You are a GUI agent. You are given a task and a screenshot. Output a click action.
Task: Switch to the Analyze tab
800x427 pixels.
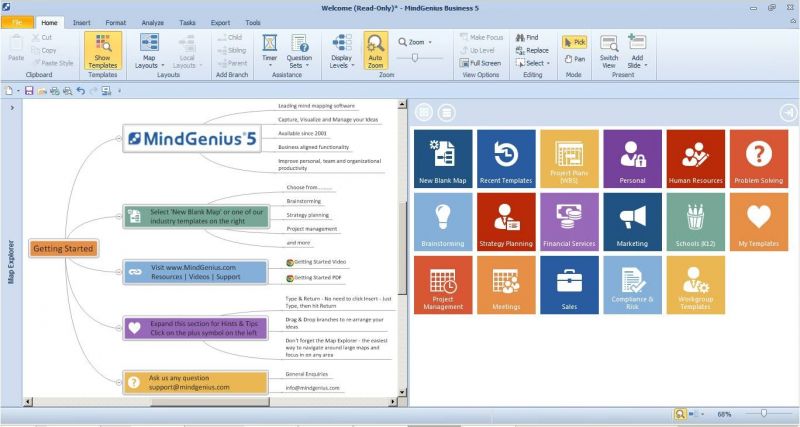(x=153, y=22)
